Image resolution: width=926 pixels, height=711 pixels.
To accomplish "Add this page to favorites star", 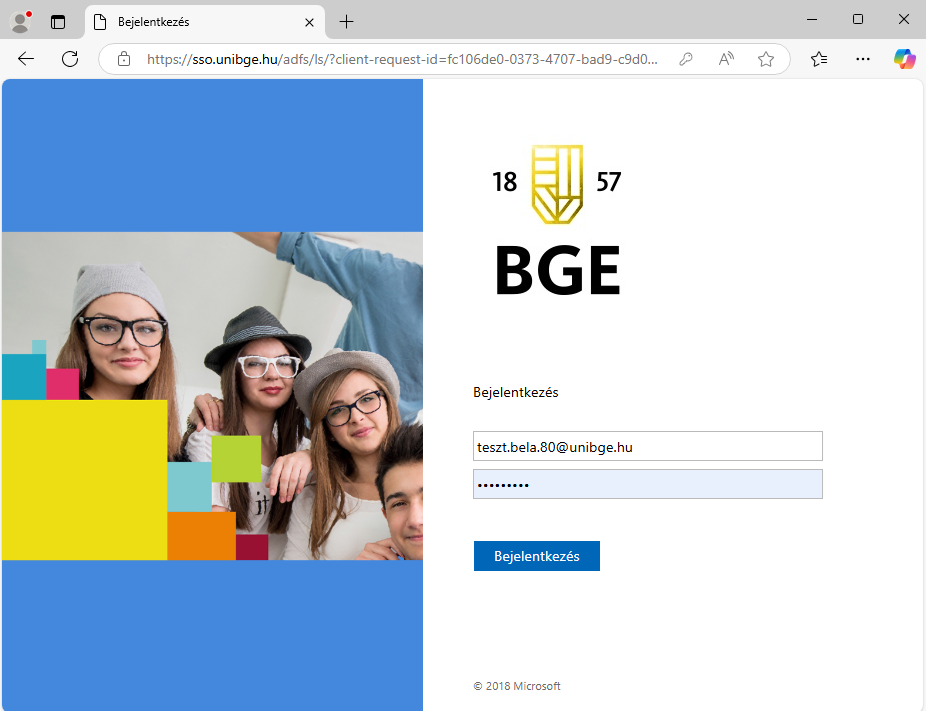I will (766, 59).
